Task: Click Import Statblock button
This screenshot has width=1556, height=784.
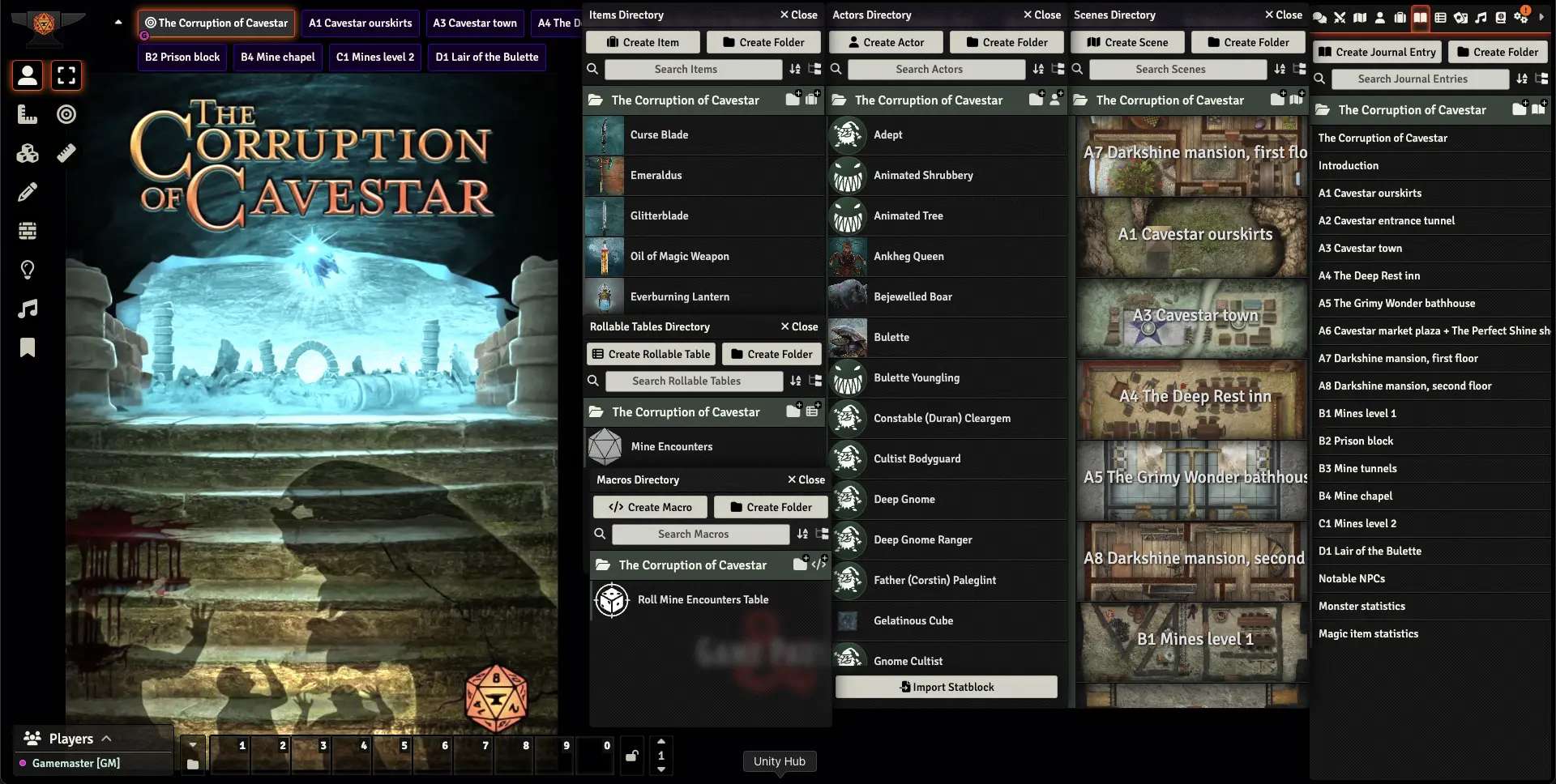Action: 947,687
